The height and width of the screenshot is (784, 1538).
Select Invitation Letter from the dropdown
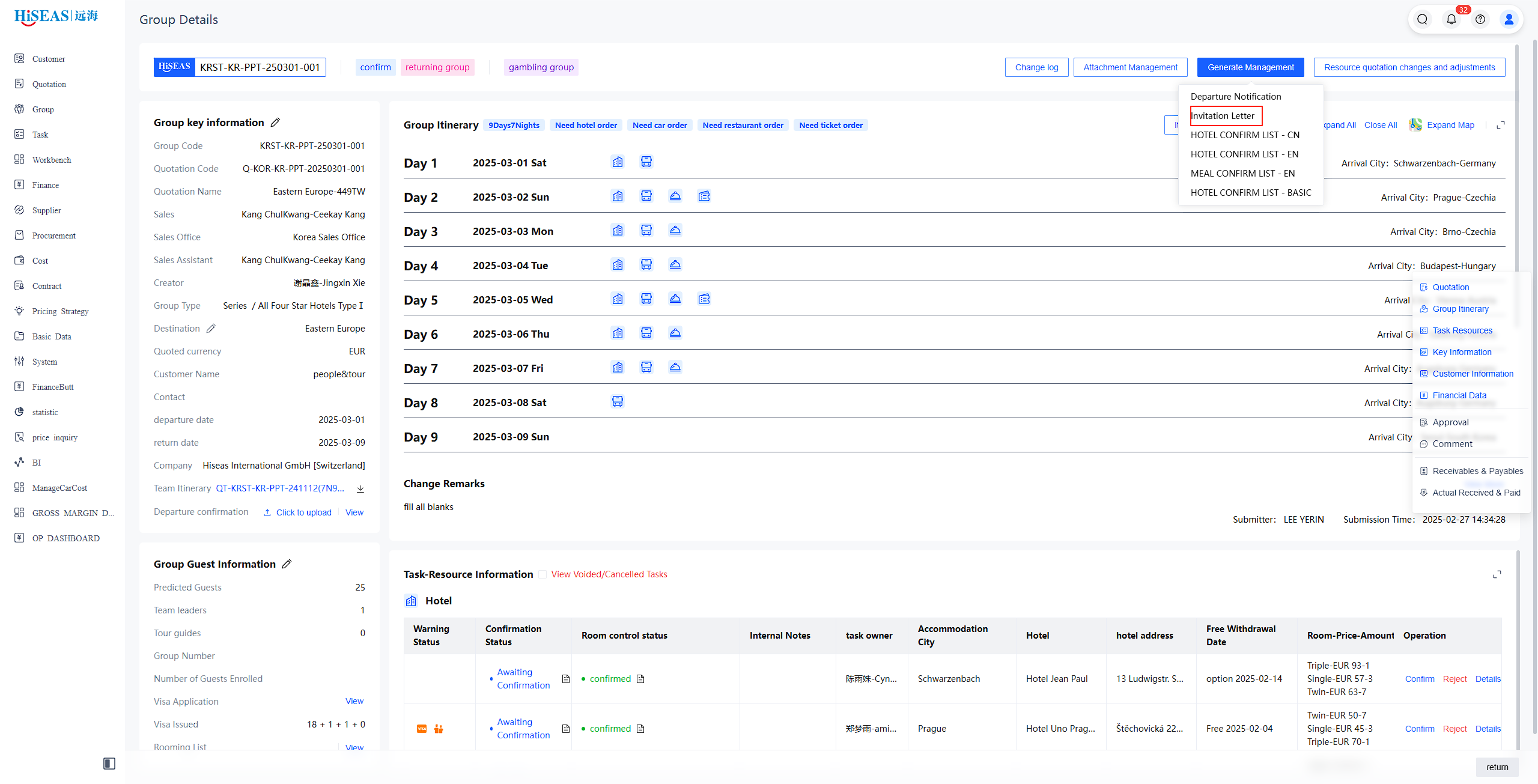(x=1223, y=116)
